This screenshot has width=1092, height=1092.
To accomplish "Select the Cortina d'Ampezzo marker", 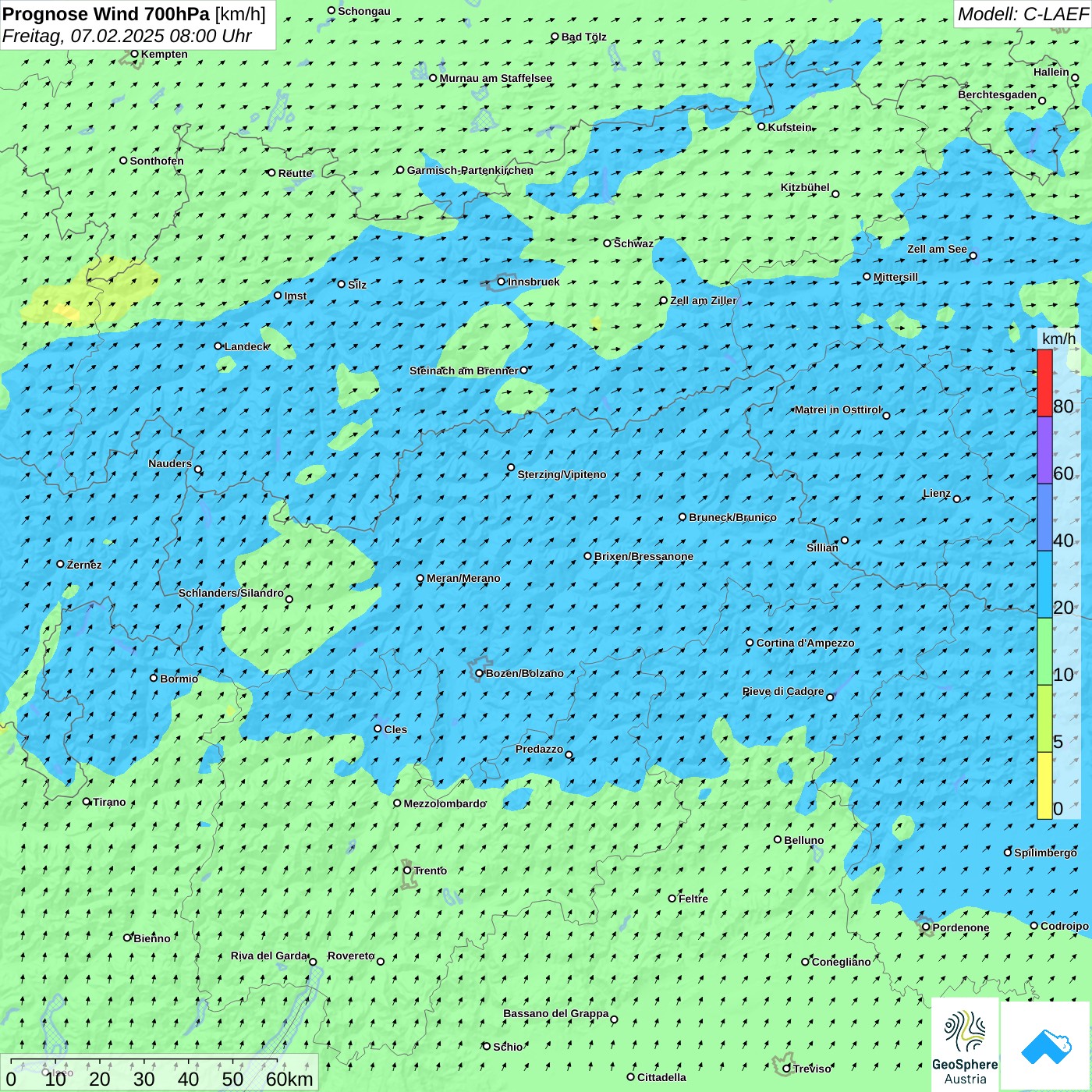I will point(750,643).
